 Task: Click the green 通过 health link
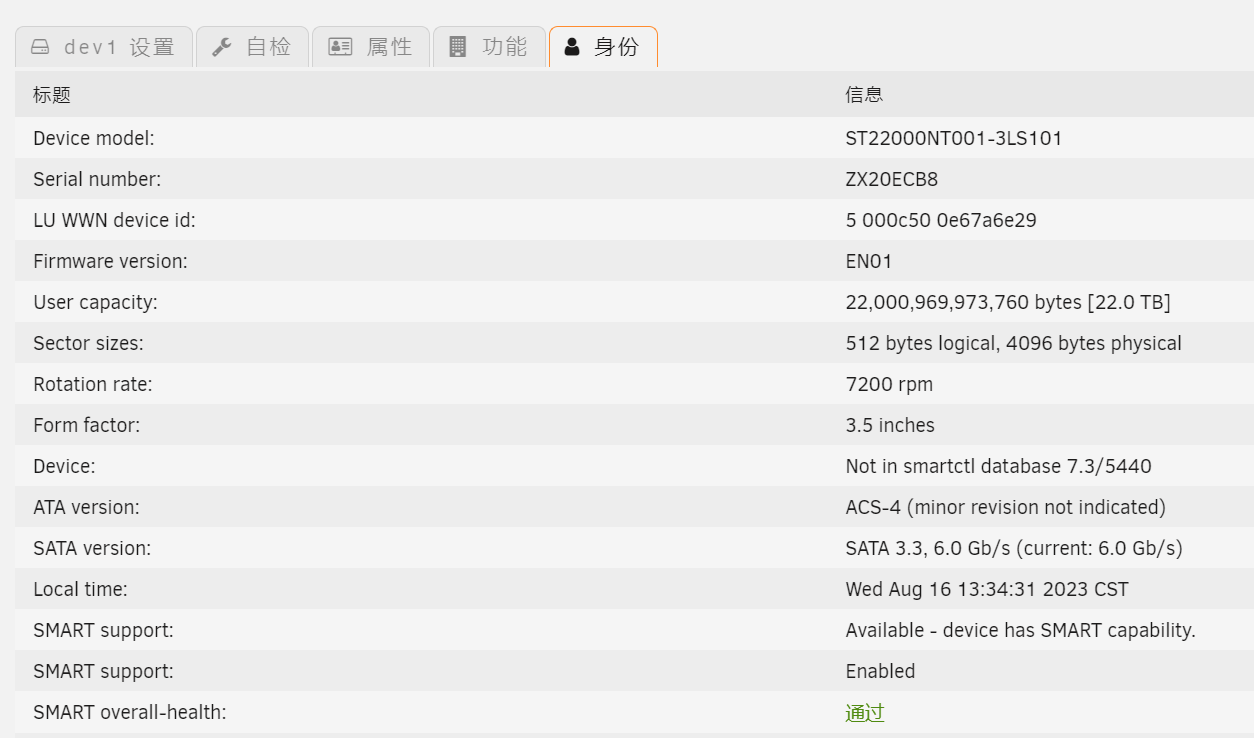point(865,712)
